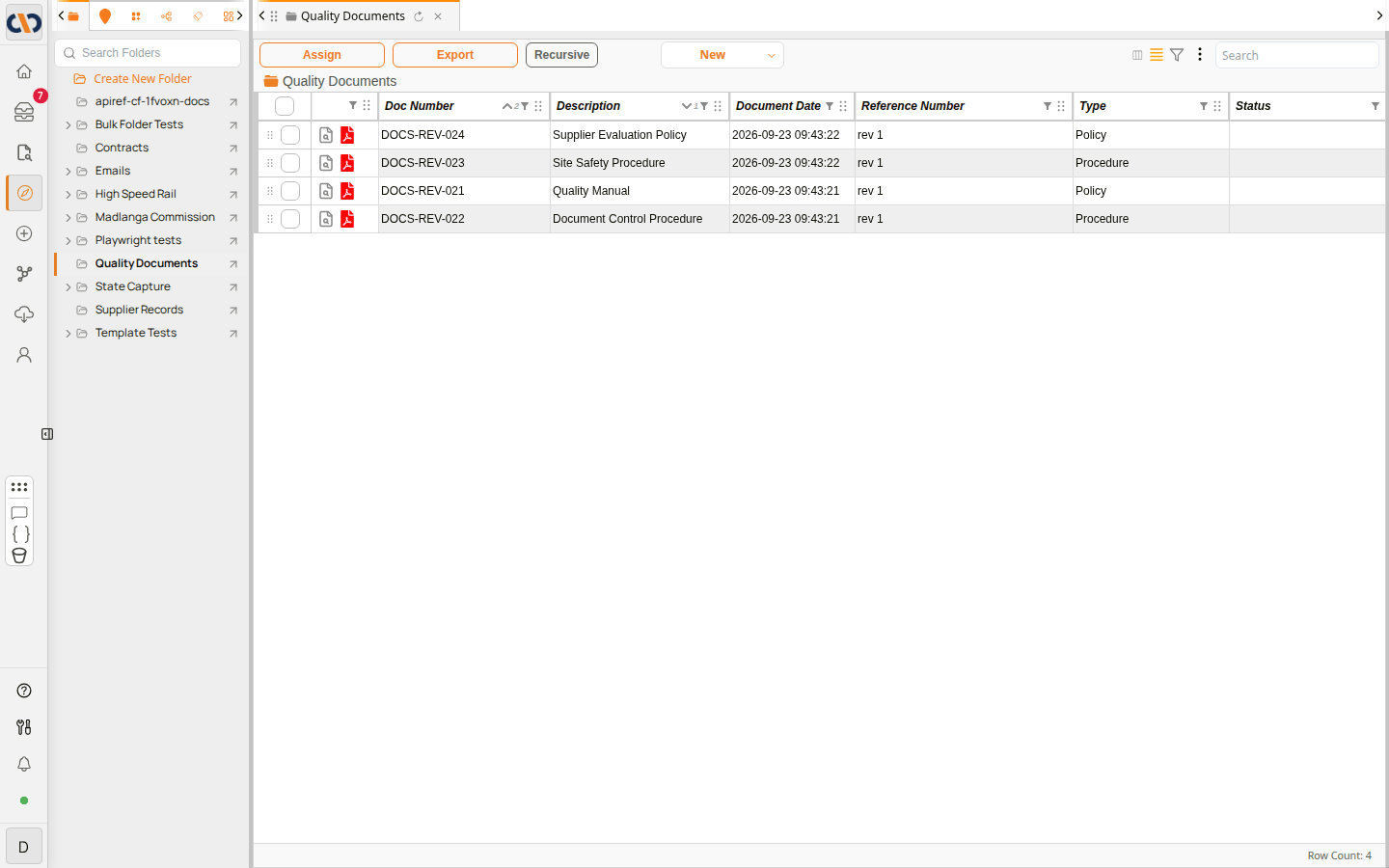Viewport: 1389px width, 868px height.
Task: Open the three-dot more options menu
Action: [x=1200, y=55]
